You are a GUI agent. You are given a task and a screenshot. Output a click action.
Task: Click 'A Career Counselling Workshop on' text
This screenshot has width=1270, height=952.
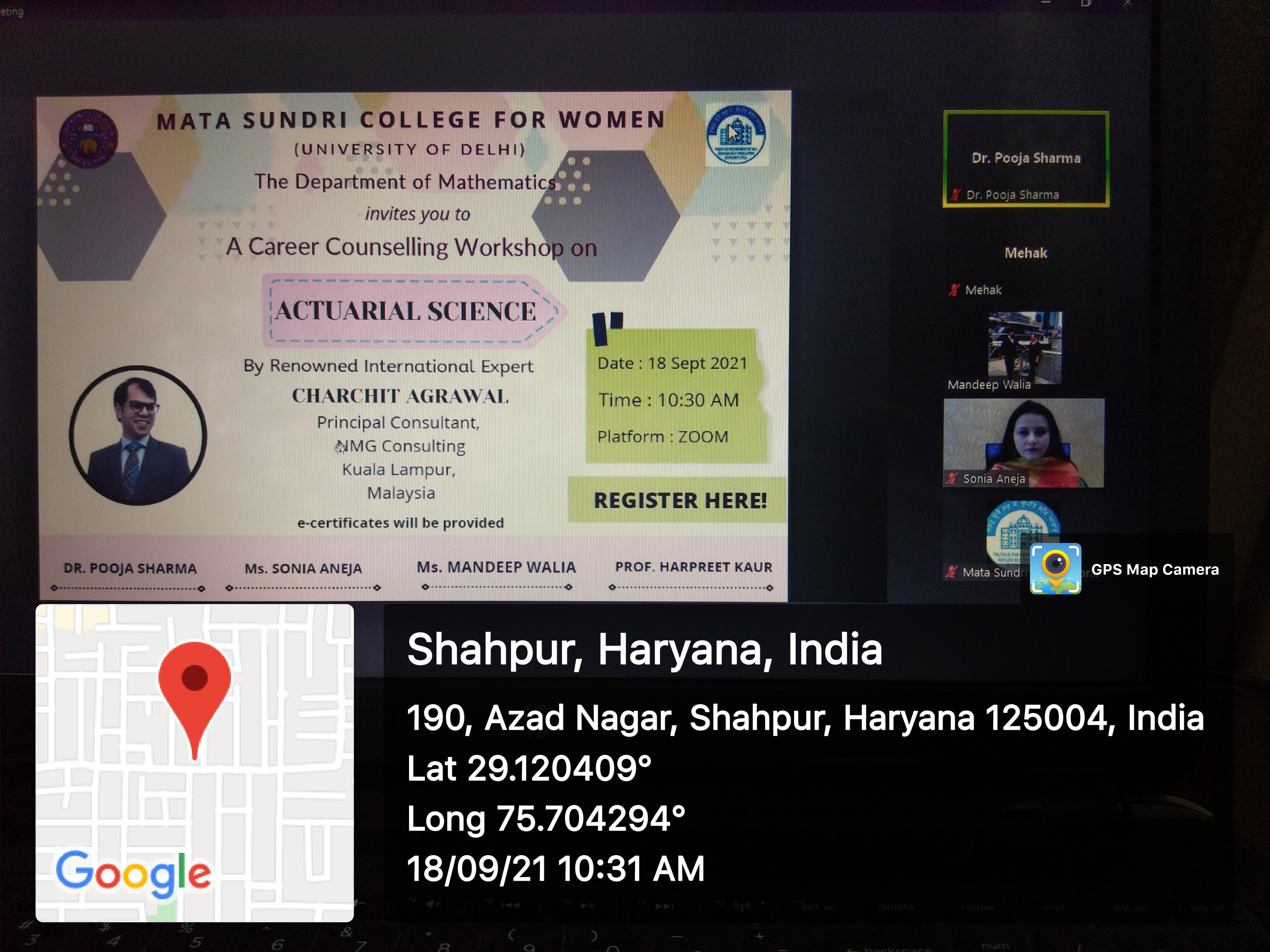[x=412, y=247]
